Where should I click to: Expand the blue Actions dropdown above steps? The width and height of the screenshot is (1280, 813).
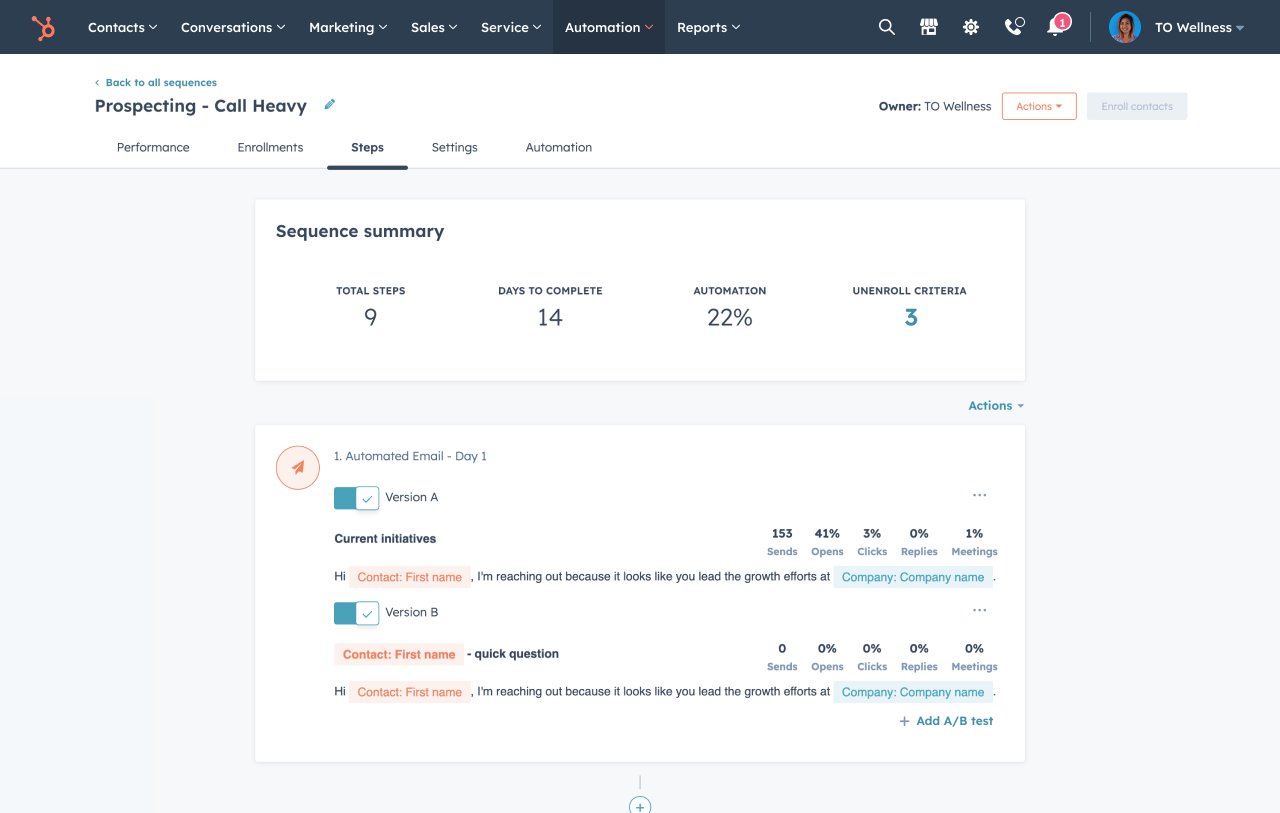point(996,406)
